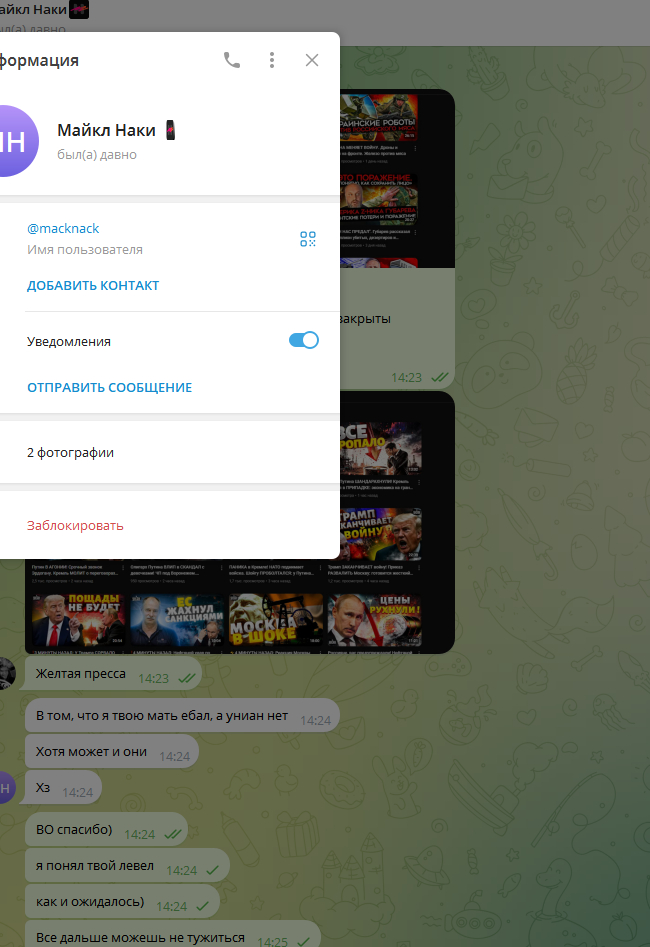650x947 pixels.
Task: Click the purple profile avatar in info panel
Action: click(x=14, y=141)
